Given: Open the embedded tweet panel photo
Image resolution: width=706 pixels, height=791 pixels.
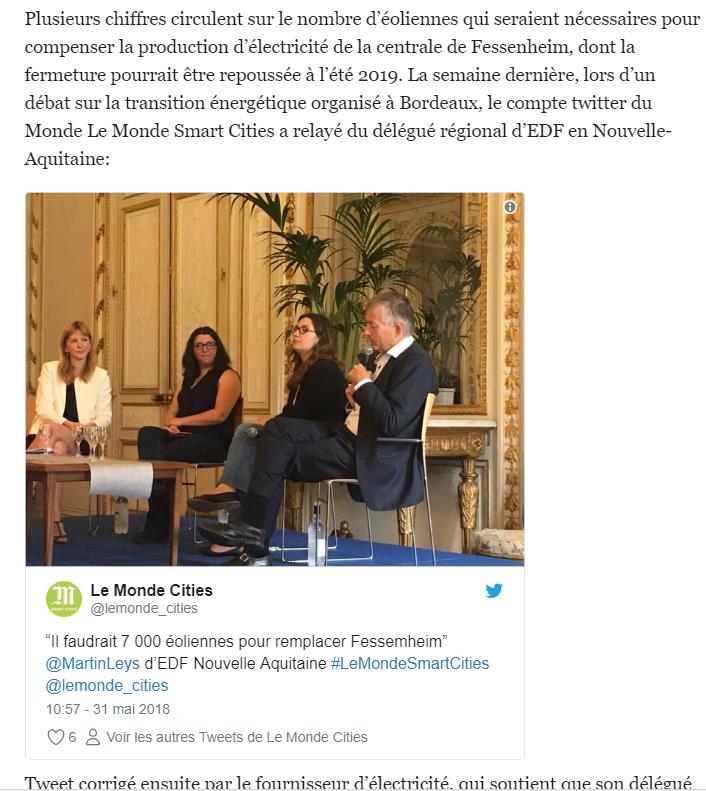Looking at the screenshot, I should [275, 379].
